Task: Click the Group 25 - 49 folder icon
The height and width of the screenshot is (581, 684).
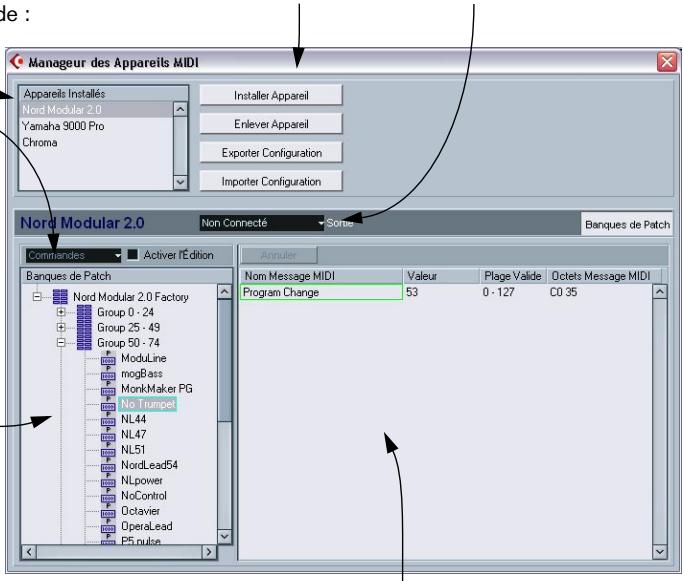Action: (x=84, y=328)
